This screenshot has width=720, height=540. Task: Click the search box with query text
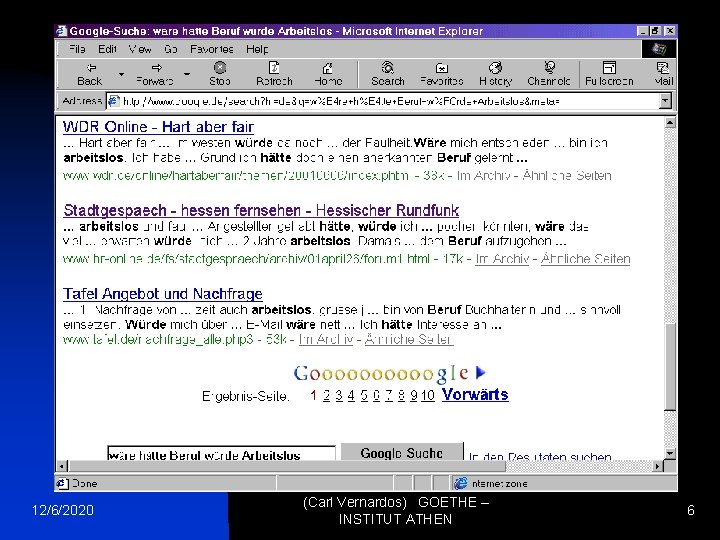click(221, 453)
